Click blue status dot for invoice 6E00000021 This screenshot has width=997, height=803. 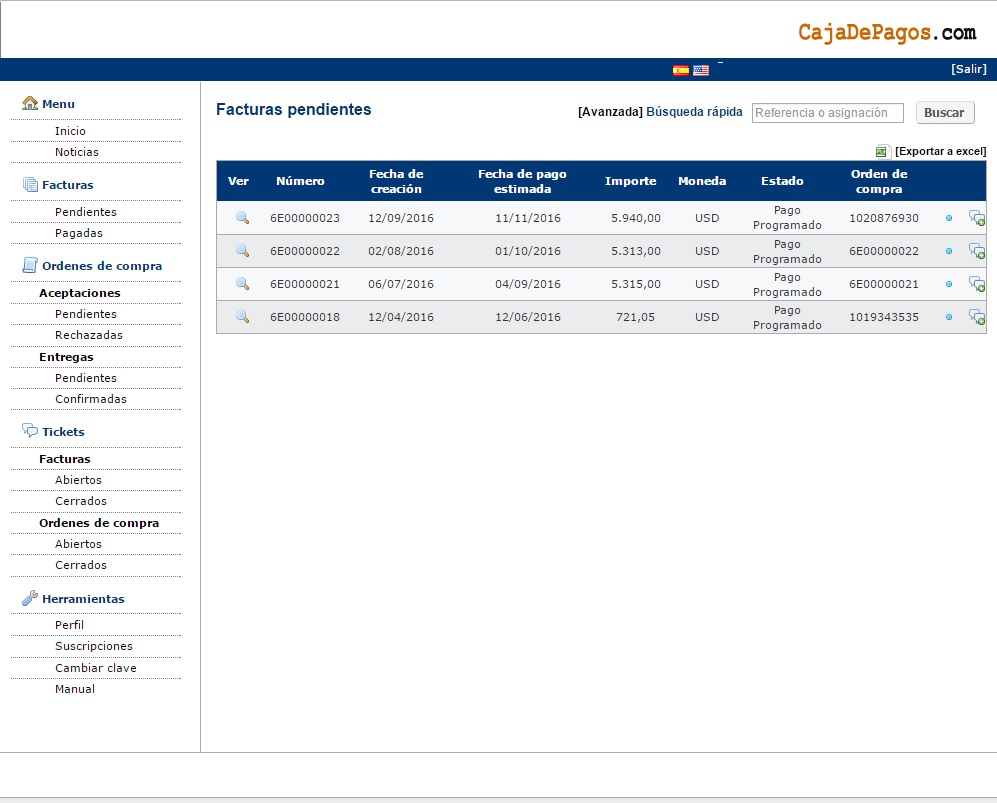[x=949, y=284]
